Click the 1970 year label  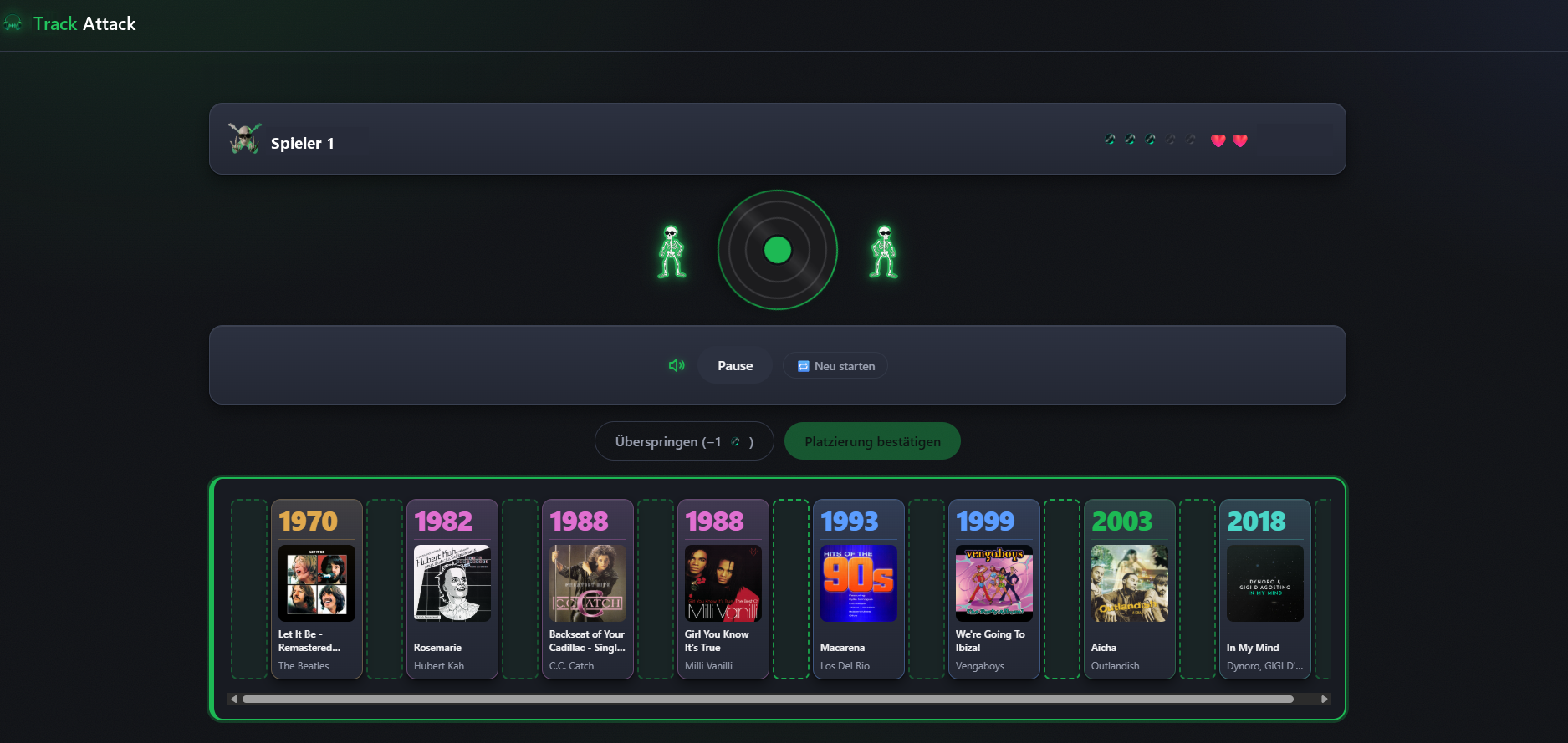(308, 522)
